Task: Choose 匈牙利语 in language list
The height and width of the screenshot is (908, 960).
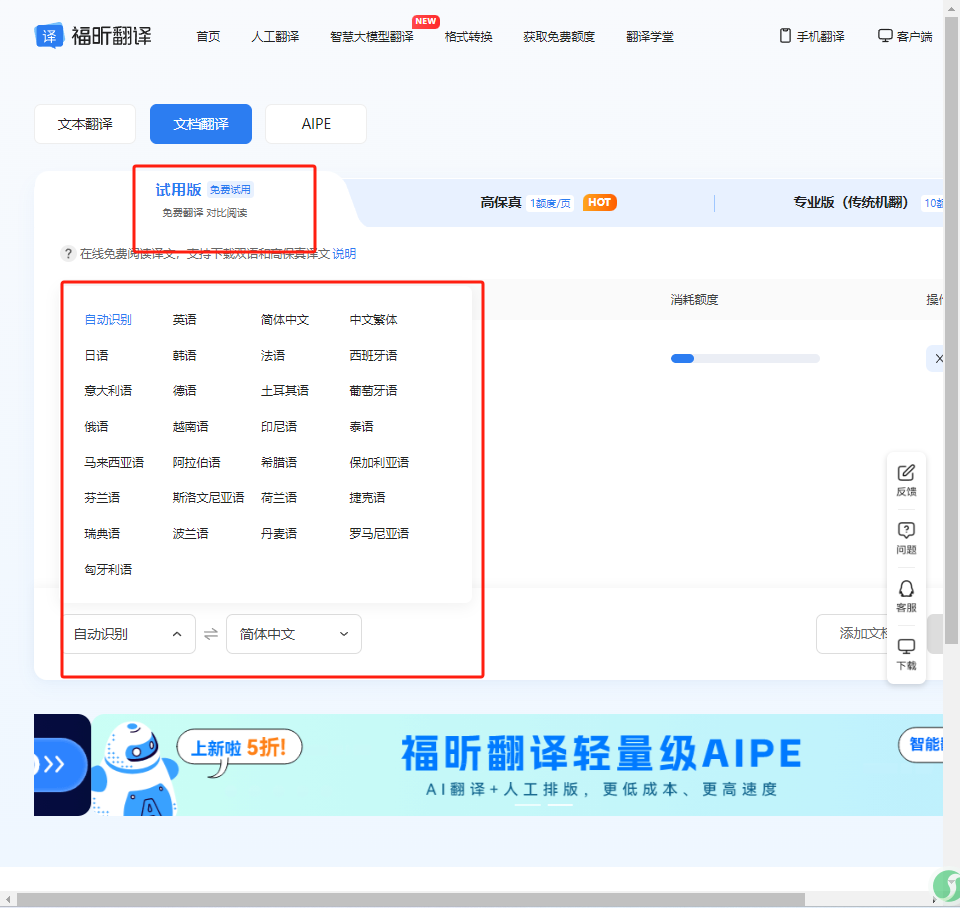Action: click(x=108, y=569)
